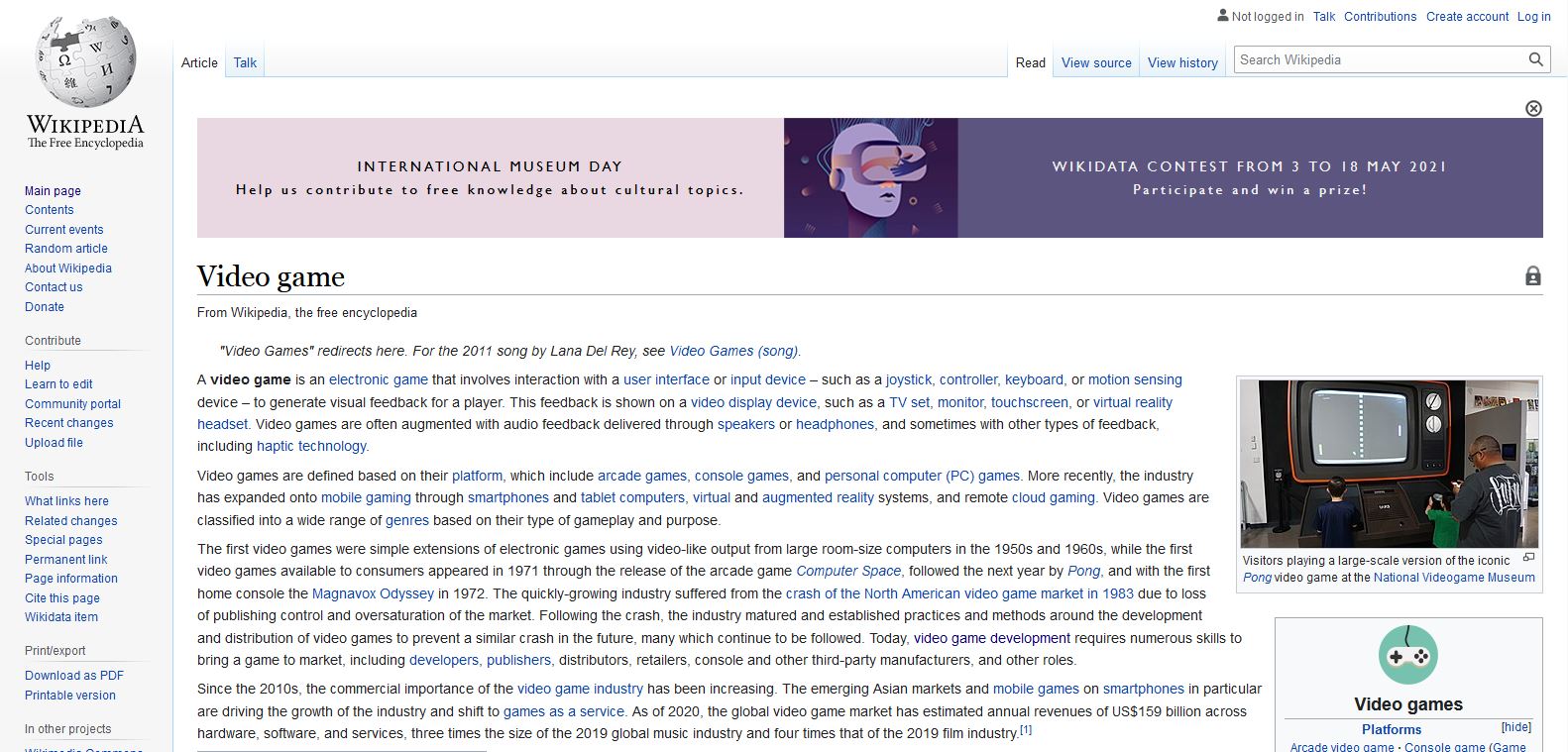Screen dimensions: 1568x752
Task: Click the not-logged-in user icon
Action: 1222,16
